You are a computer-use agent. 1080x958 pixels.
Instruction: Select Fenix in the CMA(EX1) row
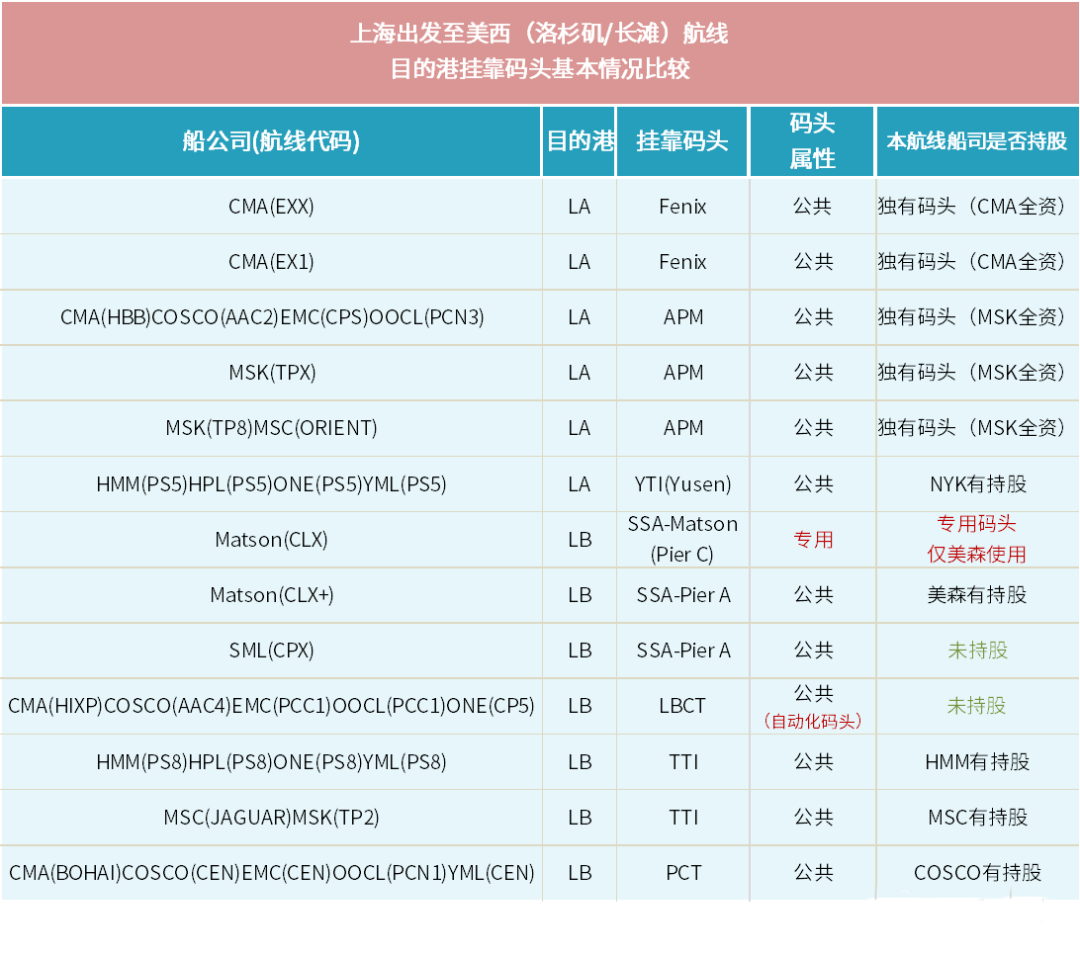pos(683,262)
